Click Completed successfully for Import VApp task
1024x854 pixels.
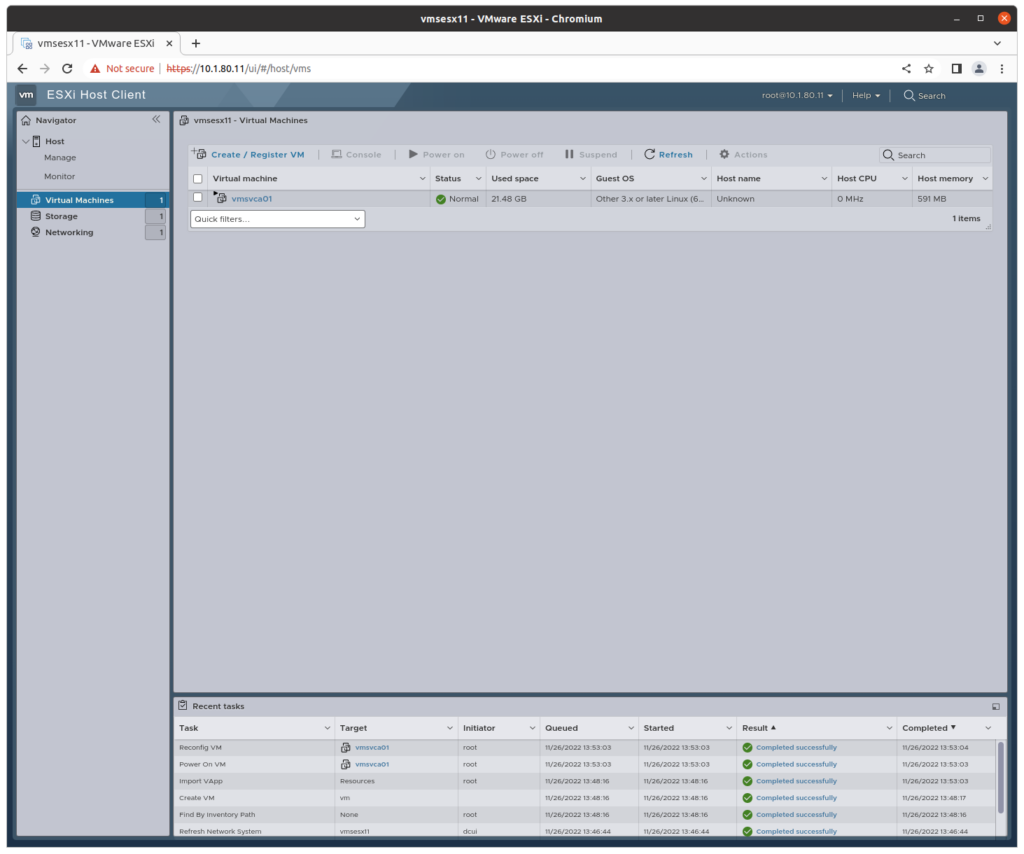tap(796, 782)
